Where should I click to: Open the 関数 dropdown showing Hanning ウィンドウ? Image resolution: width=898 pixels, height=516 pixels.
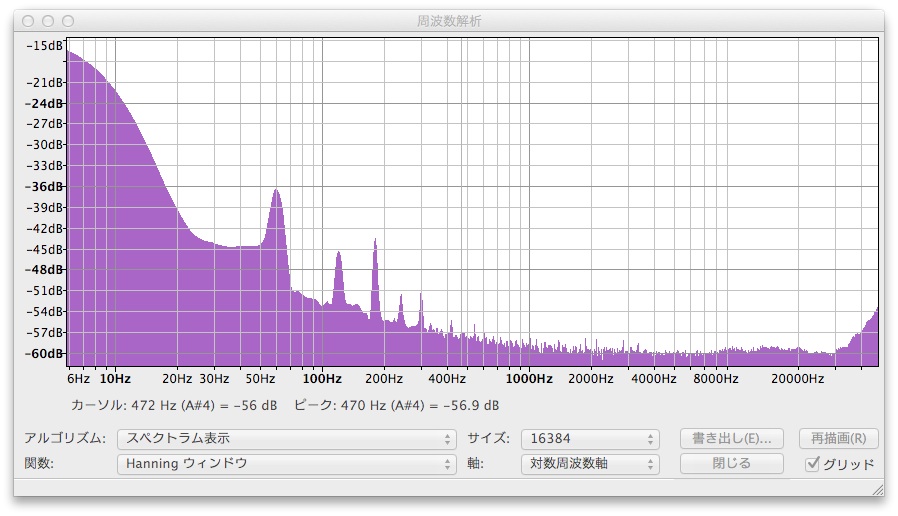pos(286,464)
